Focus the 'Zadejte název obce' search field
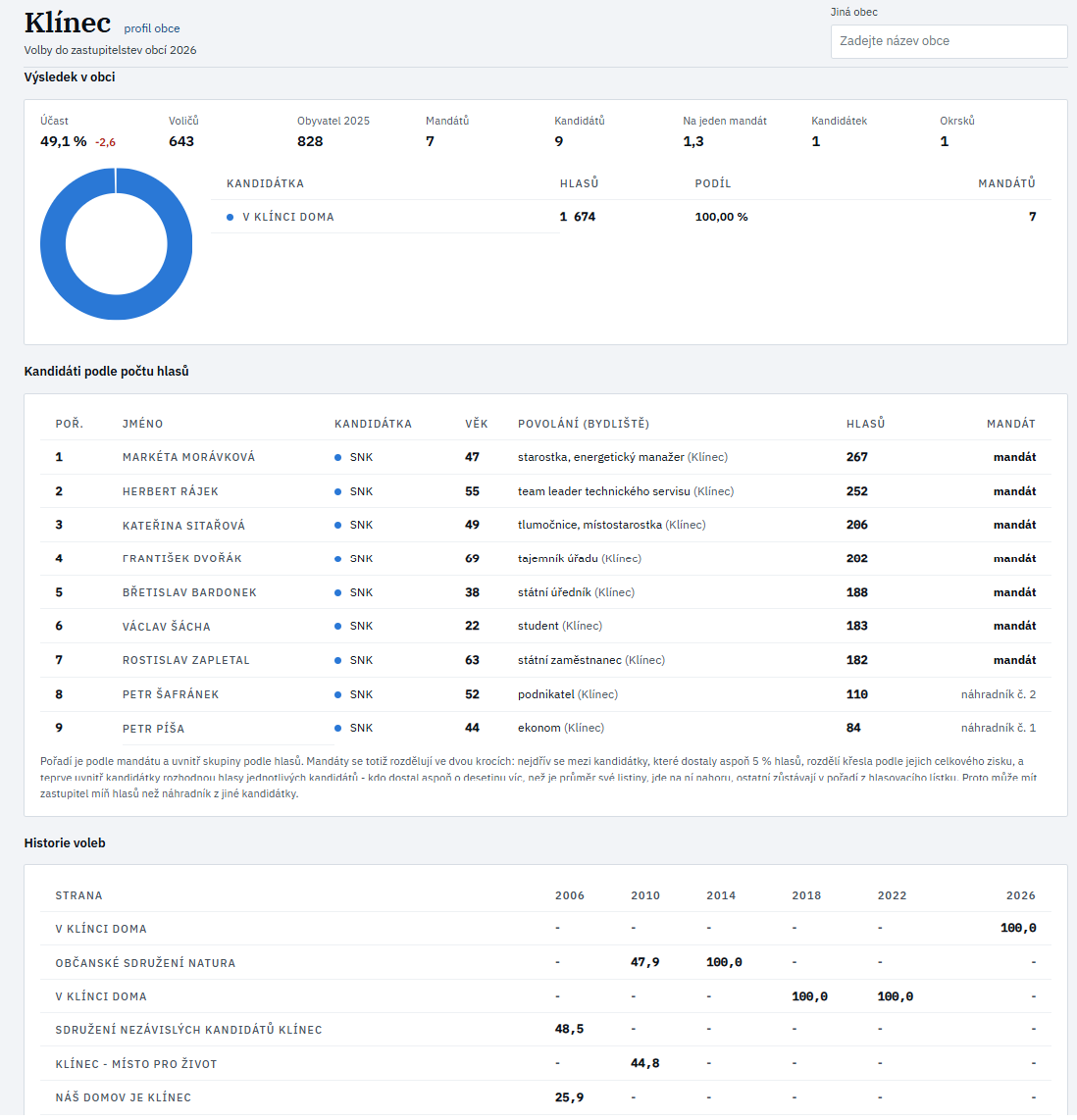Viewport: 1077px width, 1120px height. (949, 41)
